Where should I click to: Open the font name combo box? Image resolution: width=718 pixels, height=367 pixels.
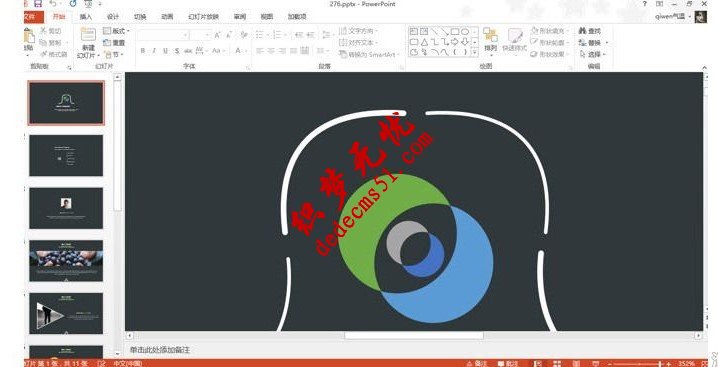(163, 35)
